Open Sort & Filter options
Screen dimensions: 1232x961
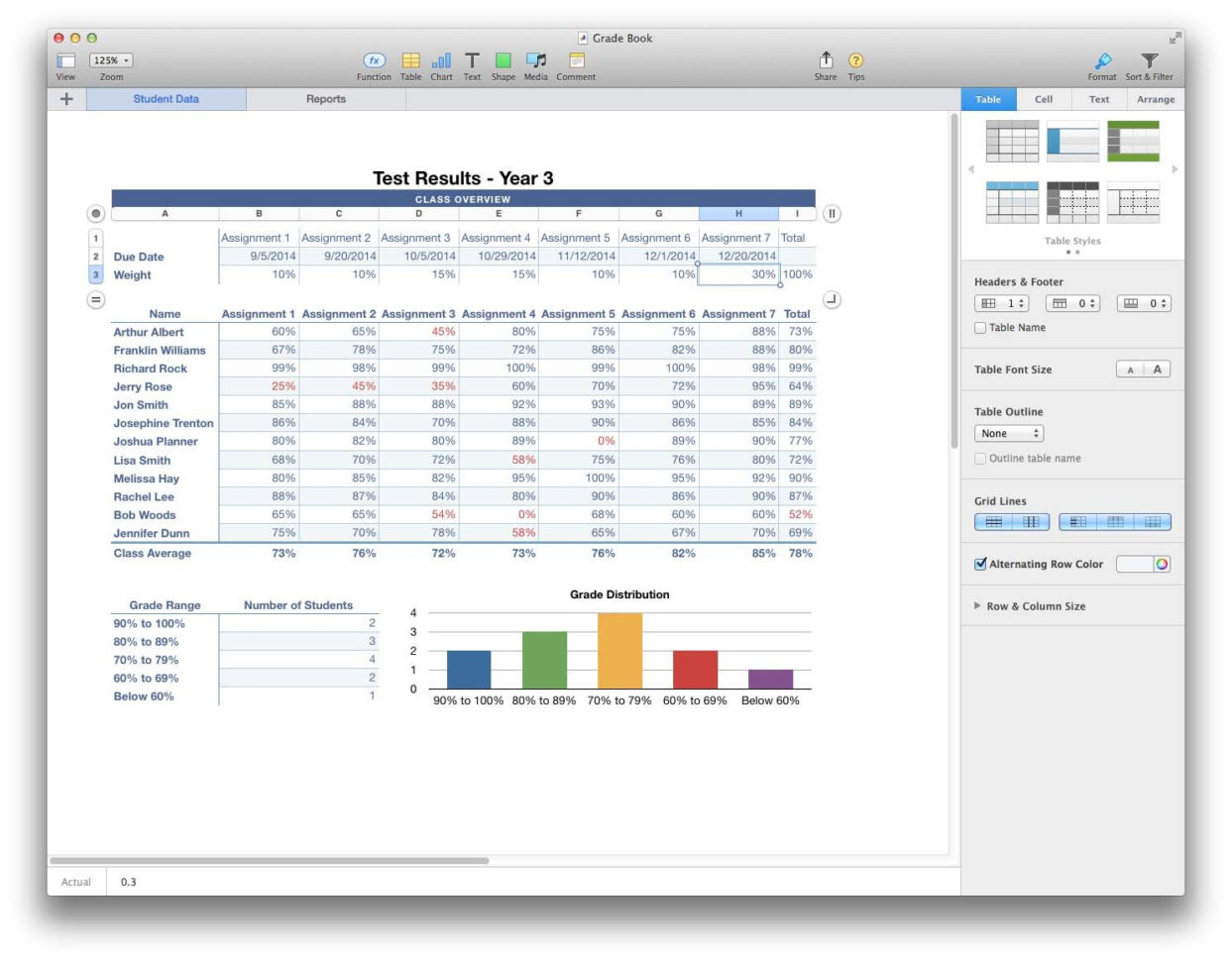(1147, 59)
